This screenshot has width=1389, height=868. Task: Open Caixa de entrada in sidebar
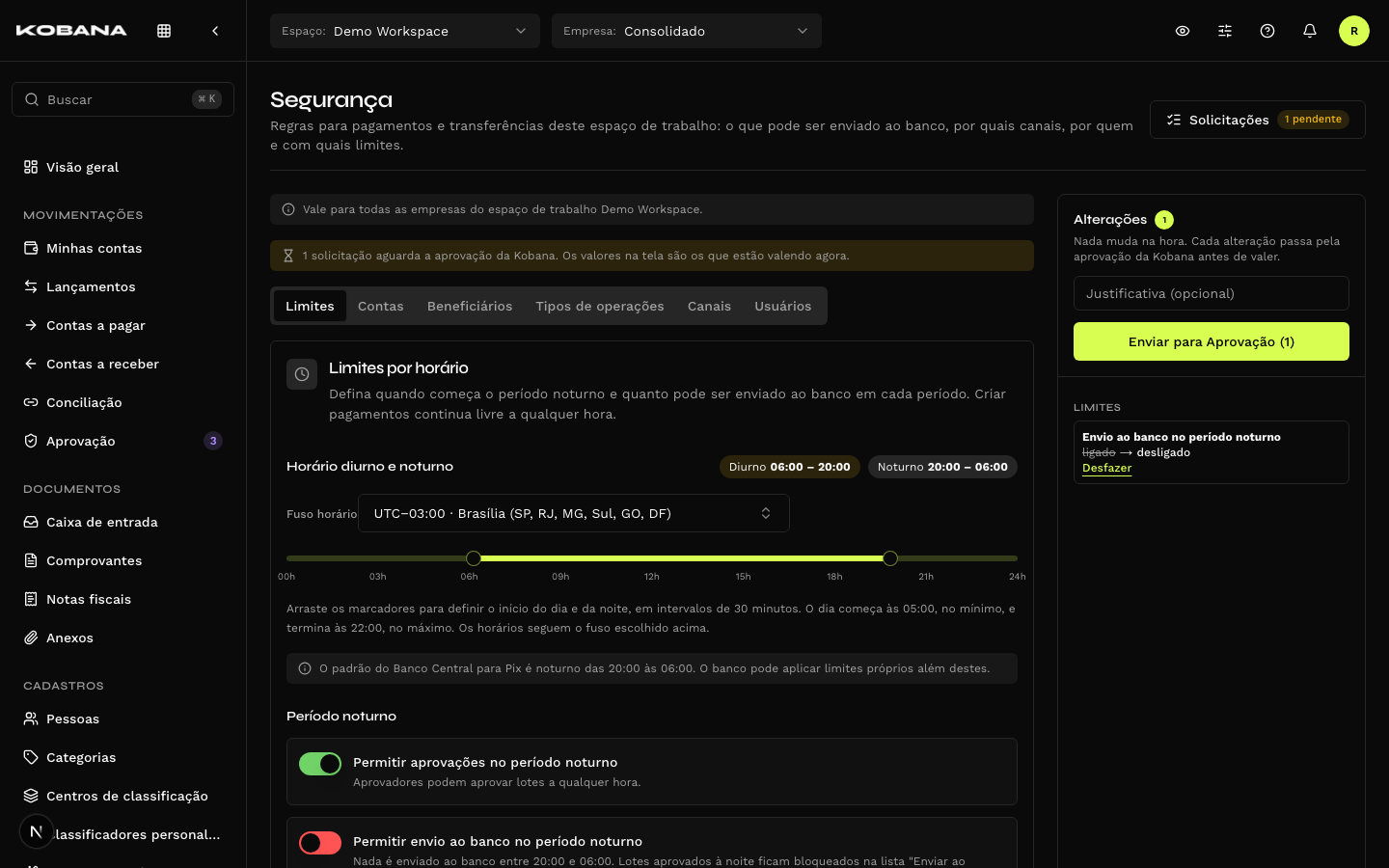(x=123, y=522)
